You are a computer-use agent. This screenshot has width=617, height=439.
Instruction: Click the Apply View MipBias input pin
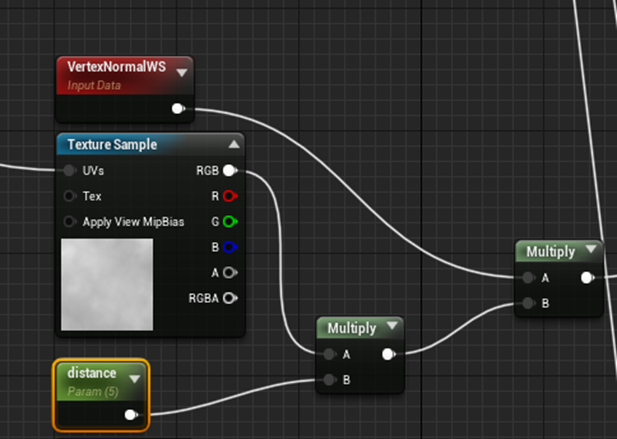click(x=70, y=221)
